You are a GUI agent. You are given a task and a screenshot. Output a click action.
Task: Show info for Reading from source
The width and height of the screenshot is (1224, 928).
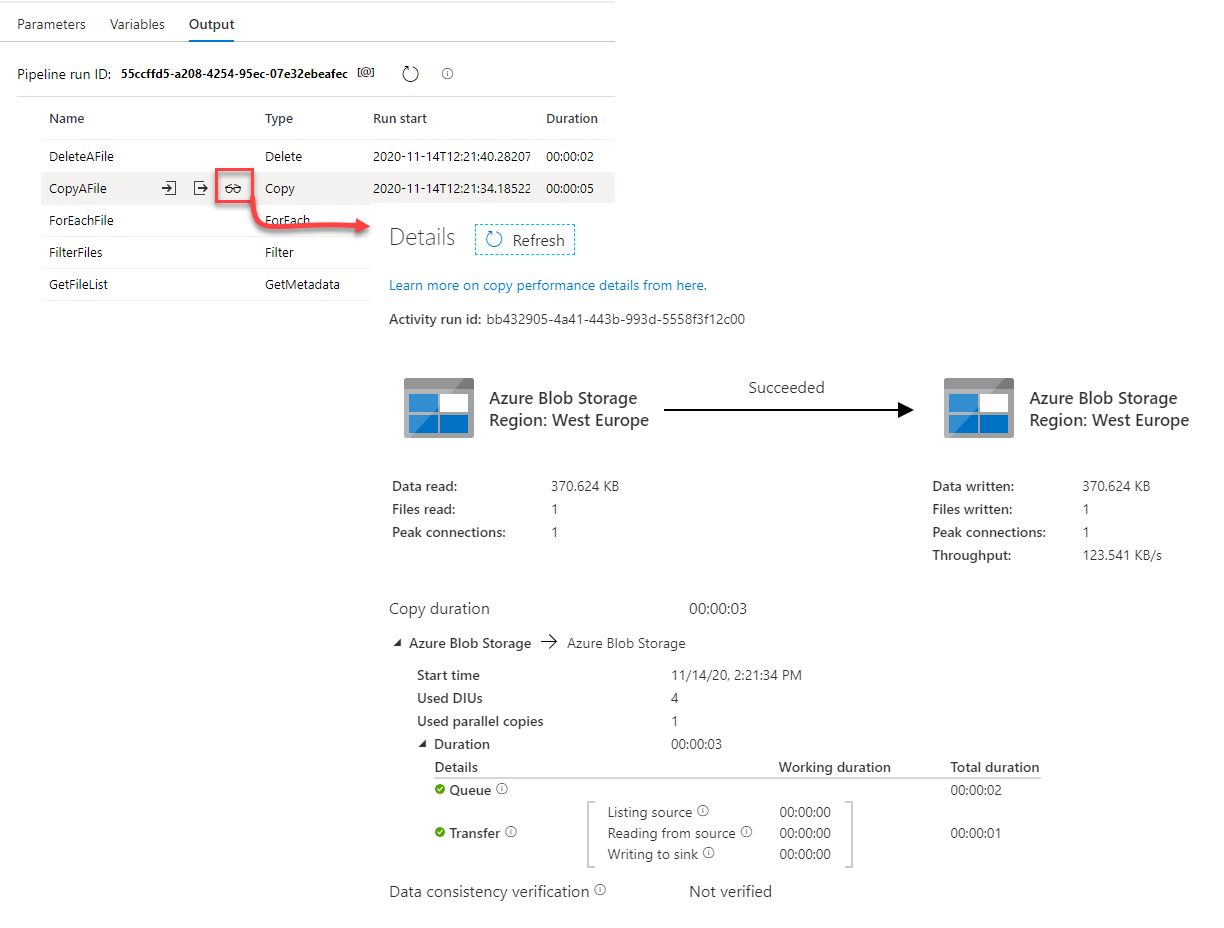(x=746, y=832)
